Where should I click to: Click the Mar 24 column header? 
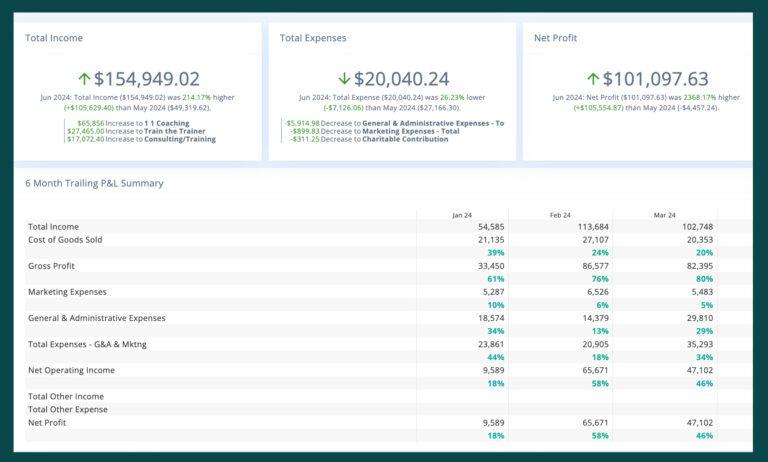[x=664, y=215]
